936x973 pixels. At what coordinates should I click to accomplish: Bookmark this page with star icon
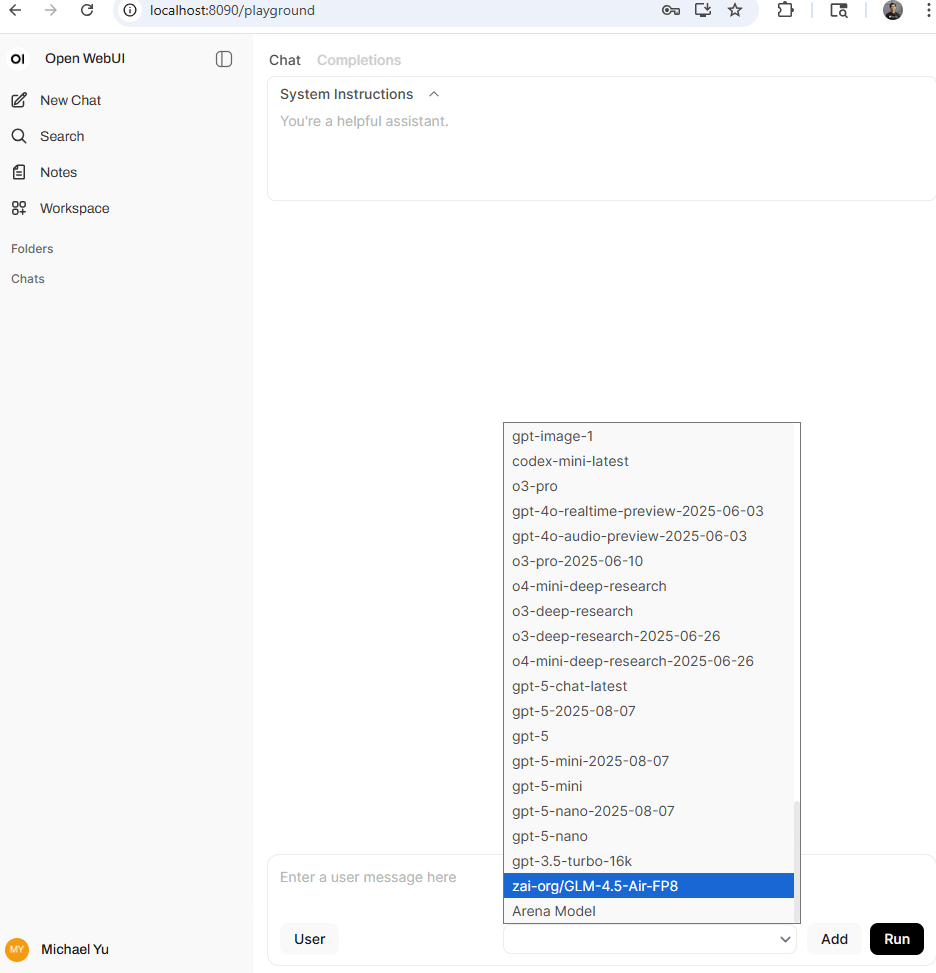735,10
